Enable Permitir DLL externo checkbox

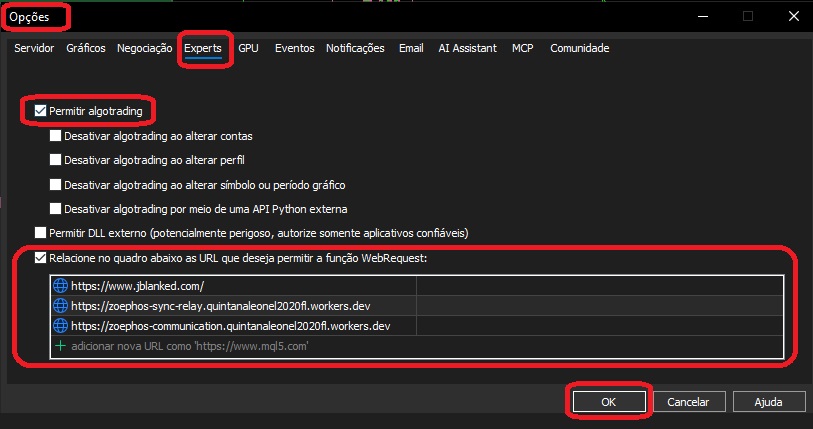click(x=40, y=233)
